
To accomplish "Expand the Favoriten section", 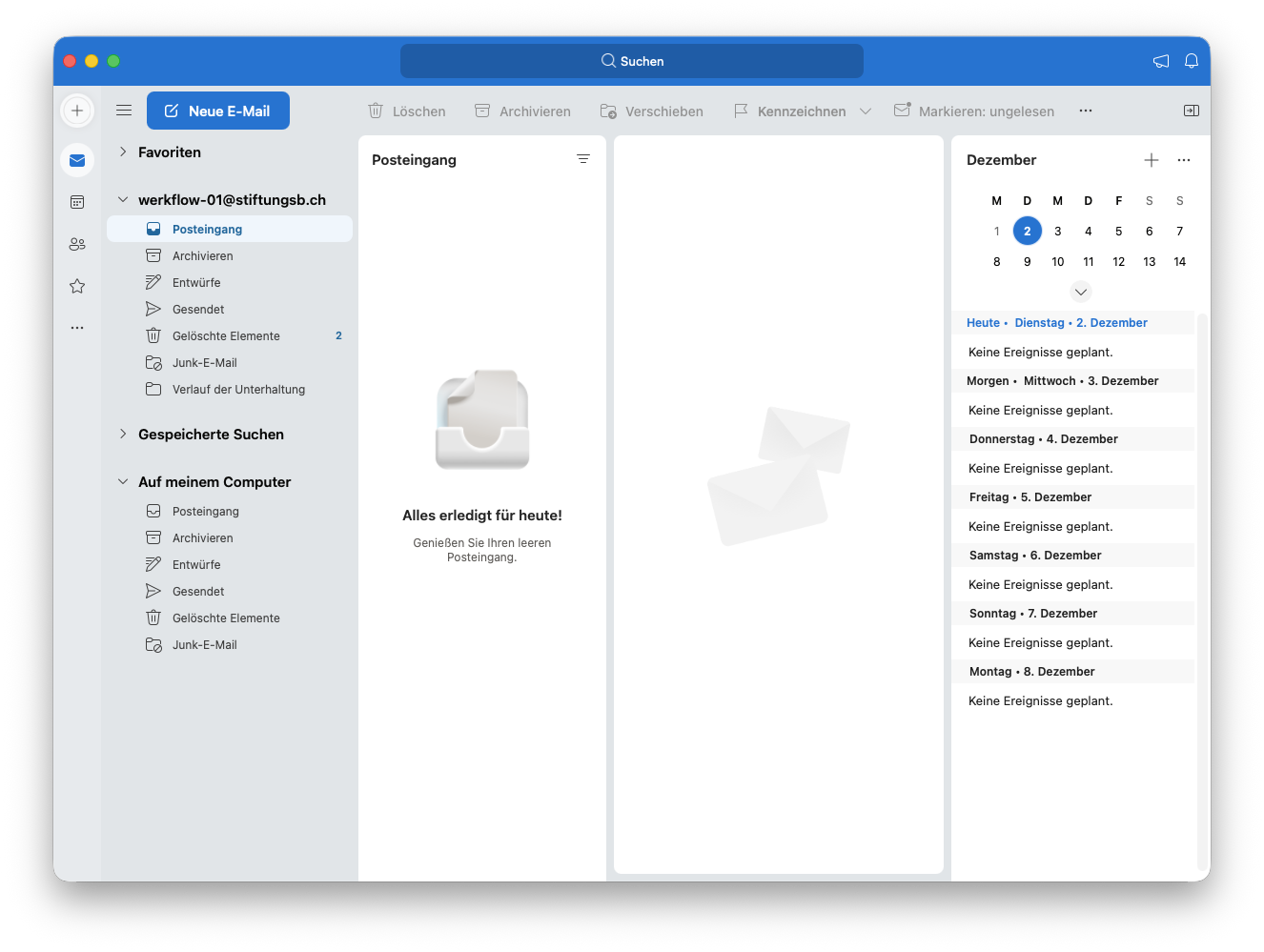I will (123, 152).
